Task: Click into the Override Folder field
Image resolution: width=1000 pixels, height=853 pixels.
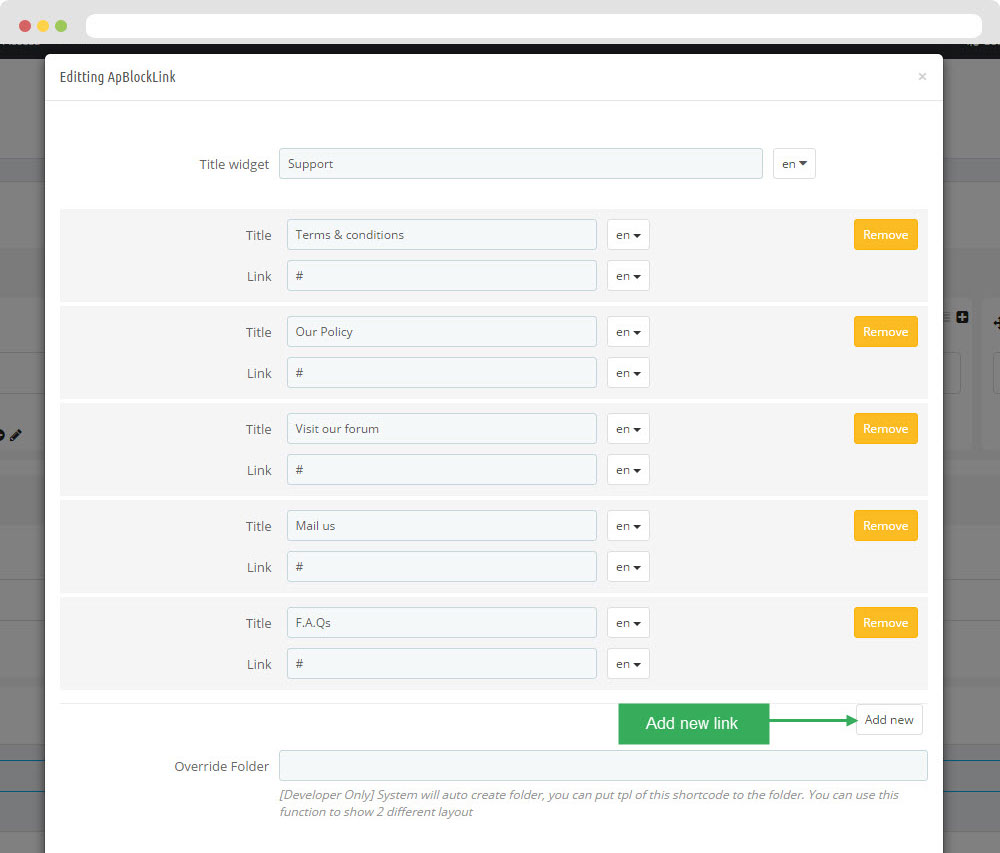Action: point(603,766)
